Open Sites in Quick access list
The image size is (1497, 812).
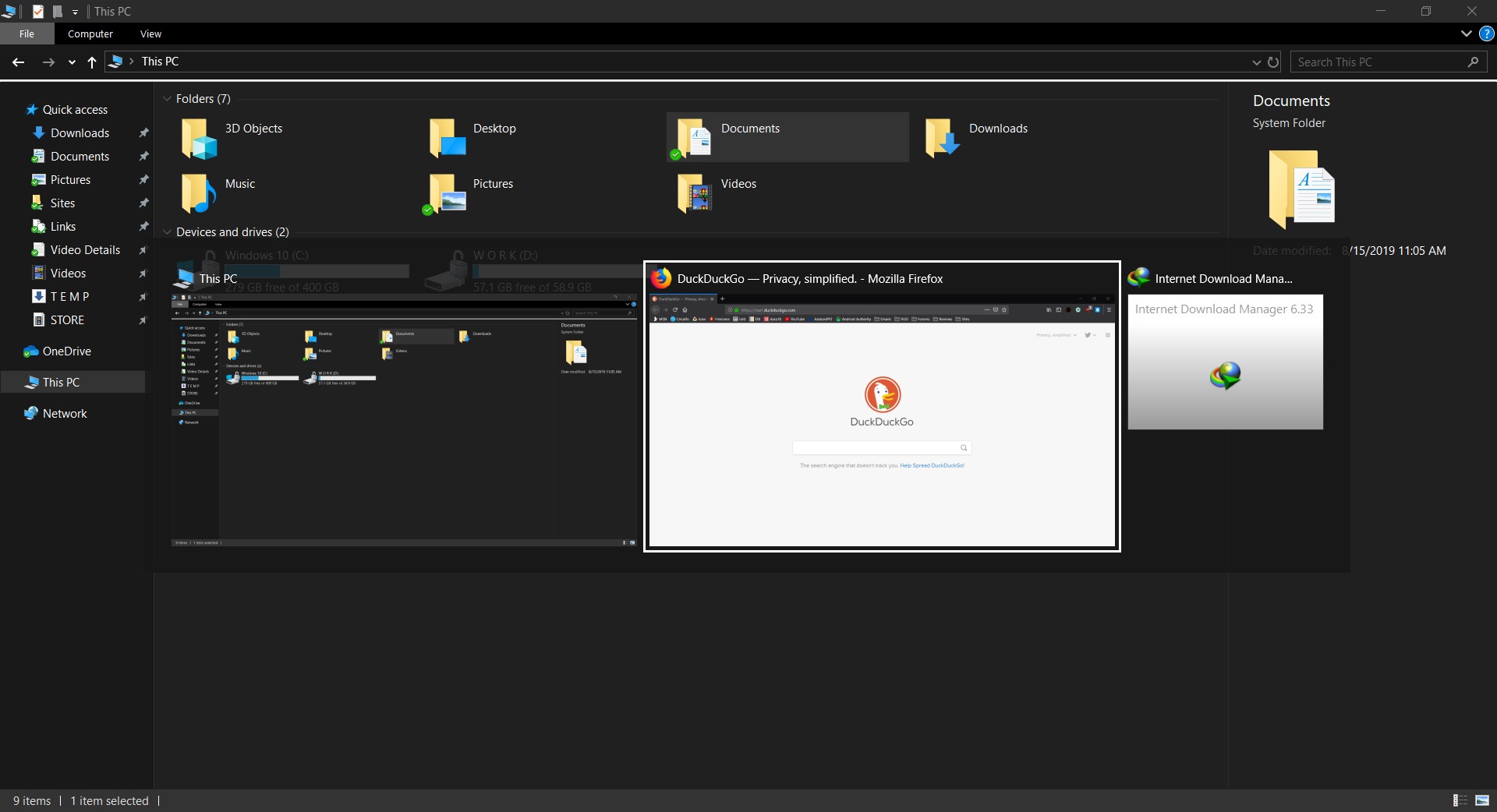pyautogui.click(x=62, y=203)
